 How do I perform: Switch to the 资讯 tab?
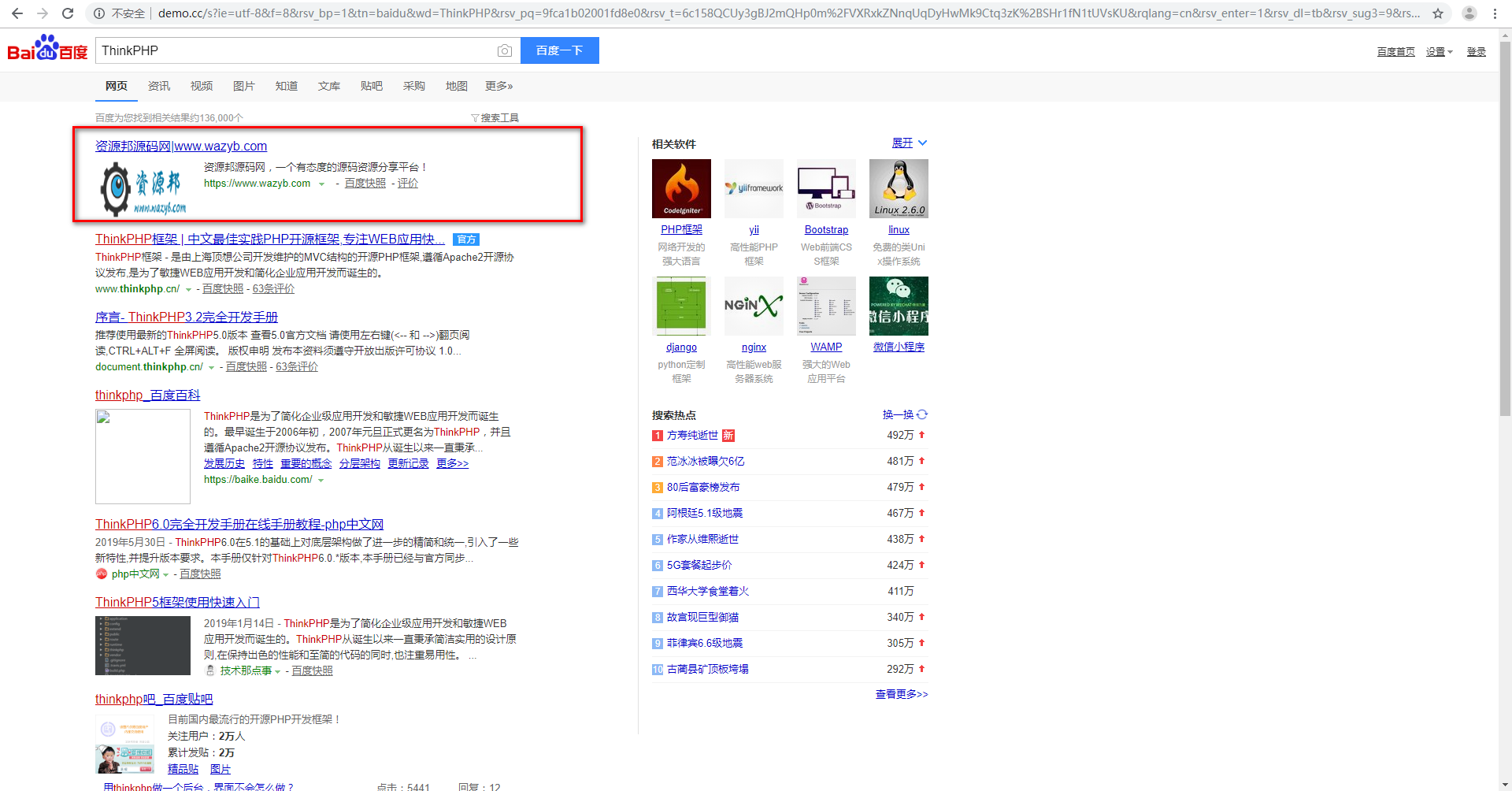point(159,86)
